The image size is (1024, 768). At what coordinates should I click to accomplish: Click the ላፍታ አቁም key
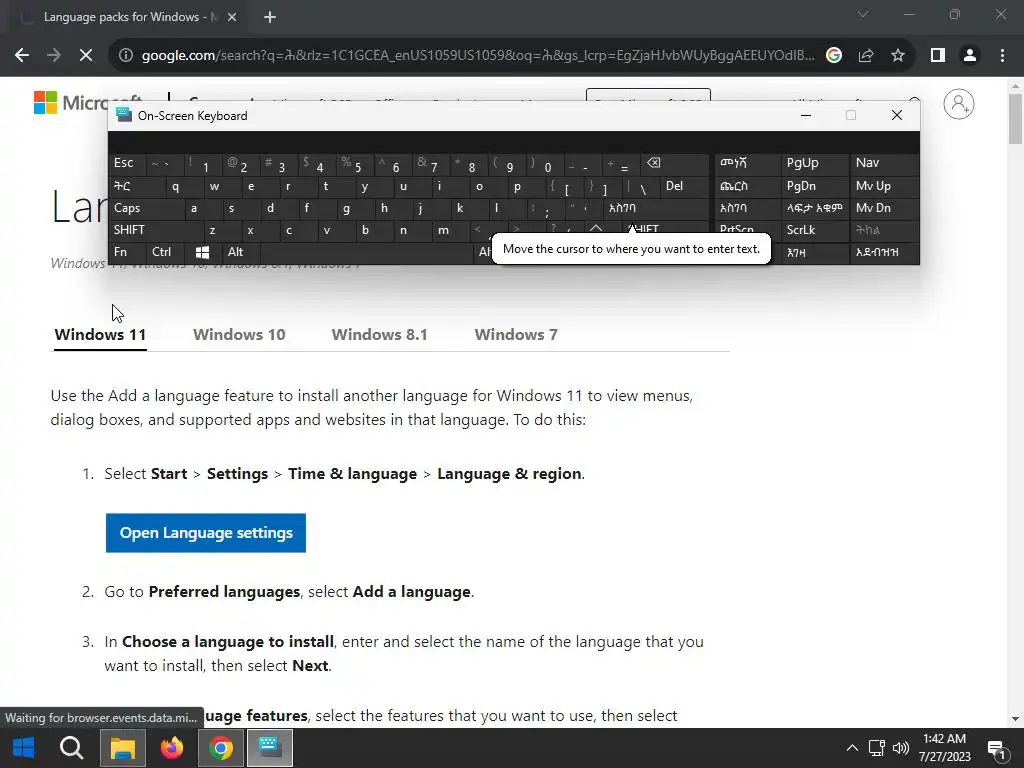pos(814,208)
